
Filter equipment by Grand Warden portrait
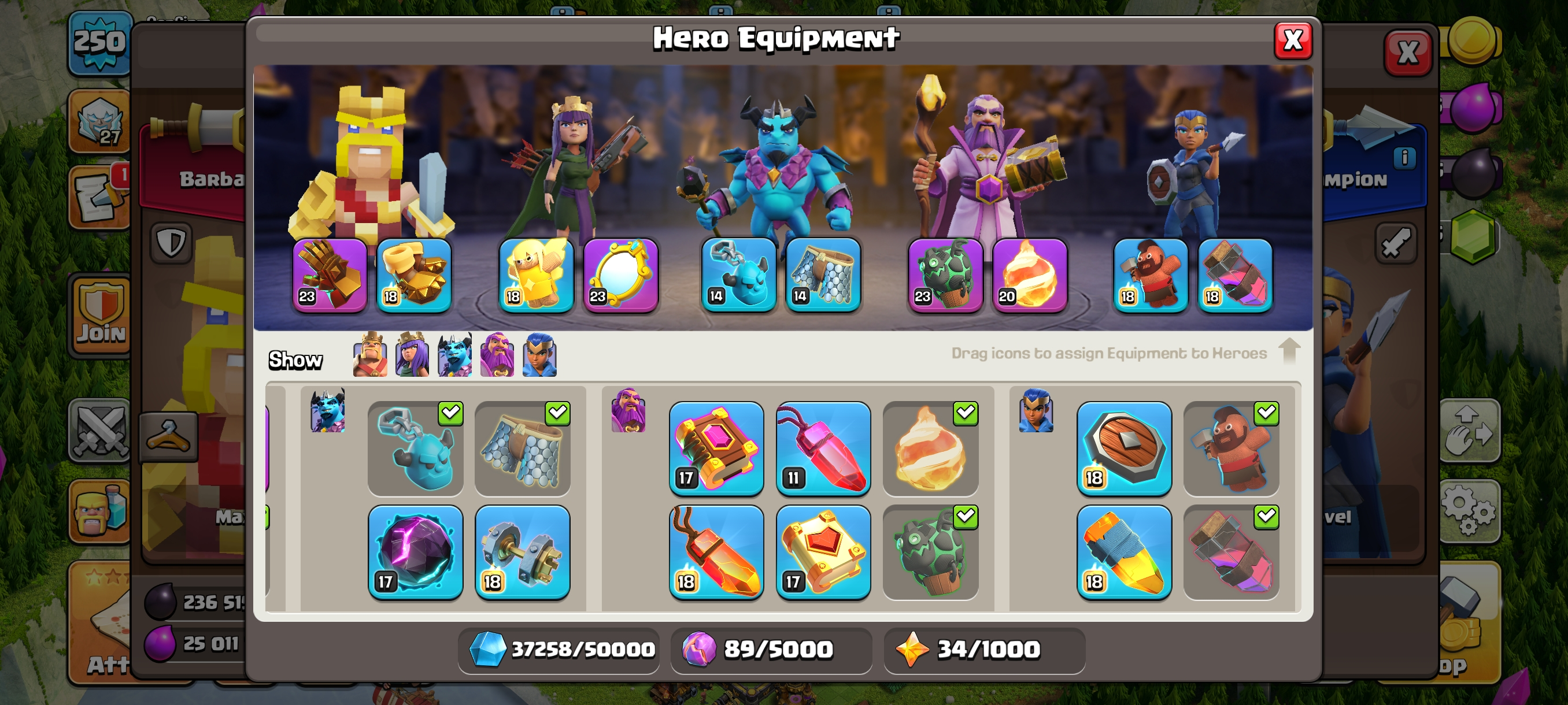497,355
